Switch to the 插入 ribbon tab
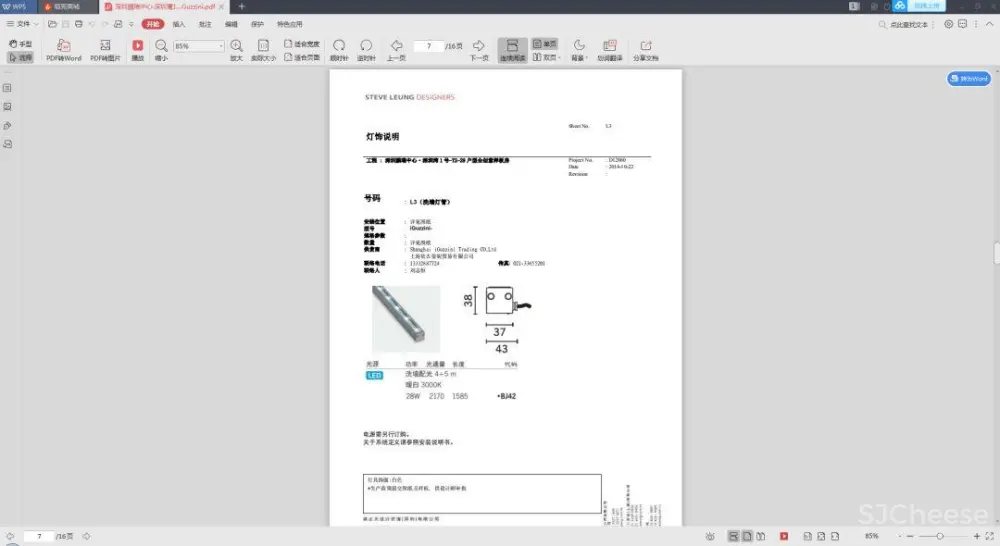1000x546 pixels. tap(179, 24)
